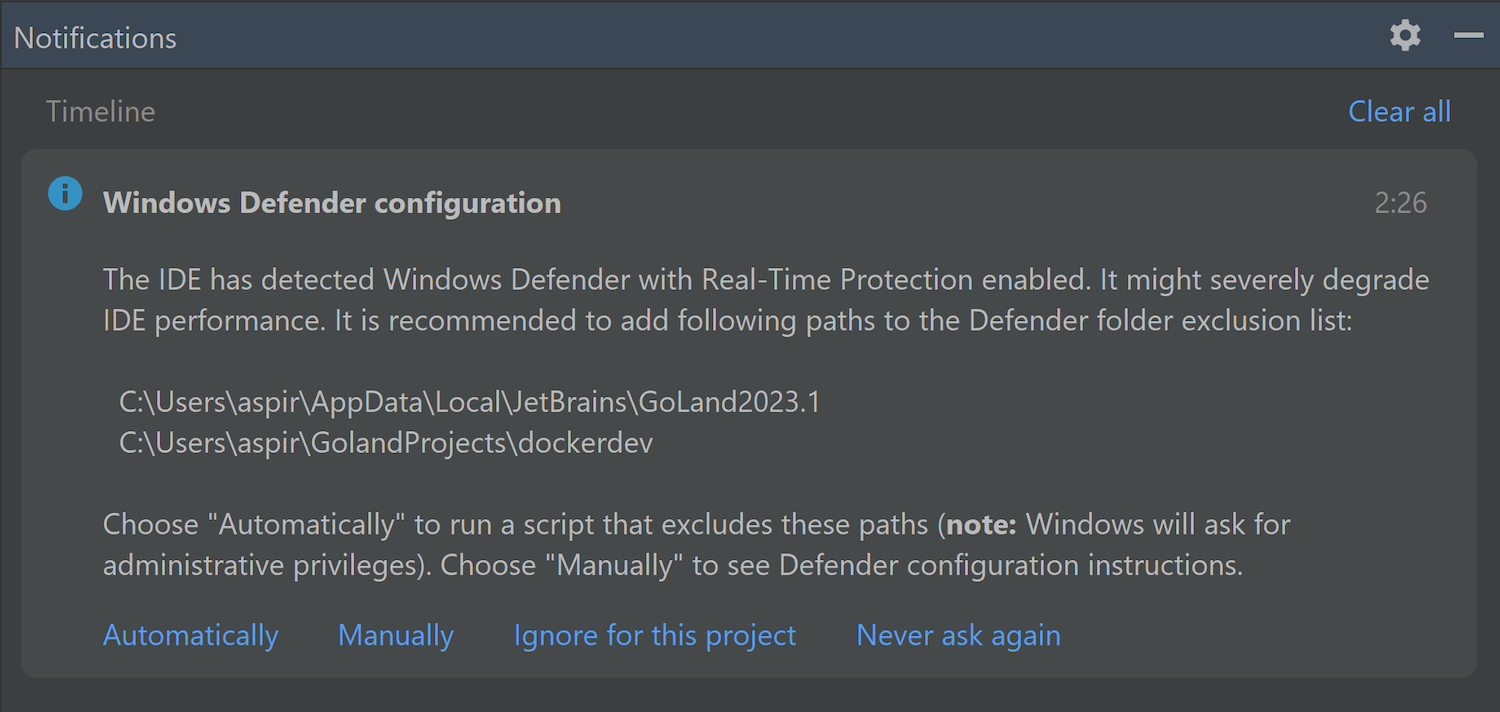Select Manually to view Defender instructions
The width and height of the screenshot is (1500, 712).
pos(396,635)
